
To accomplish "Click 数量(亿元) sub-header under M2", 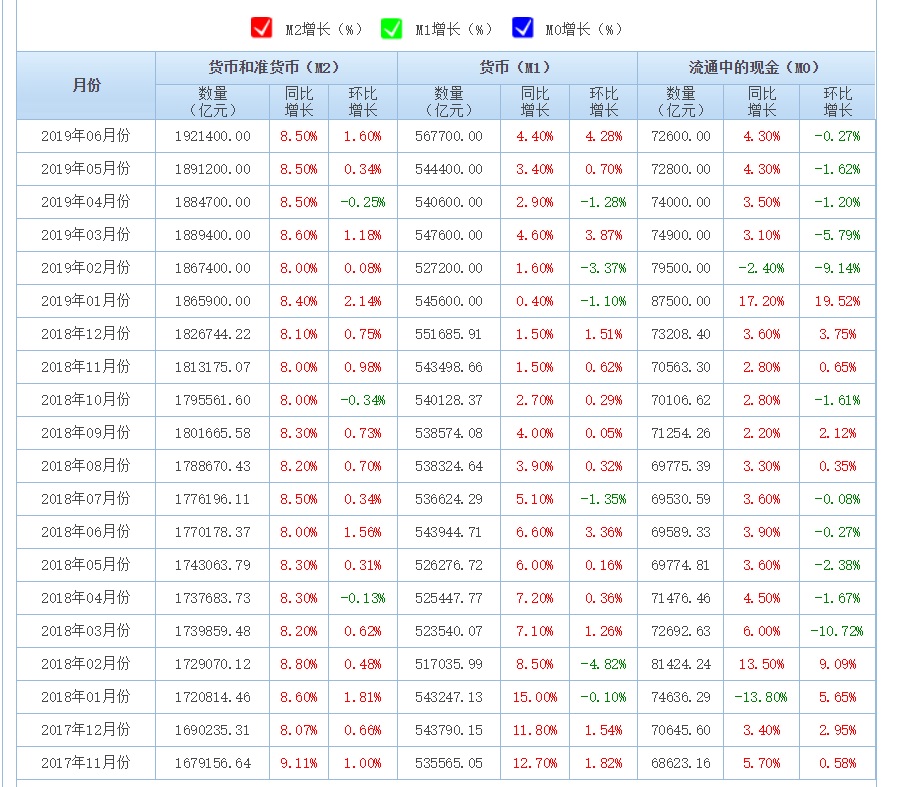I will [212, 102].
